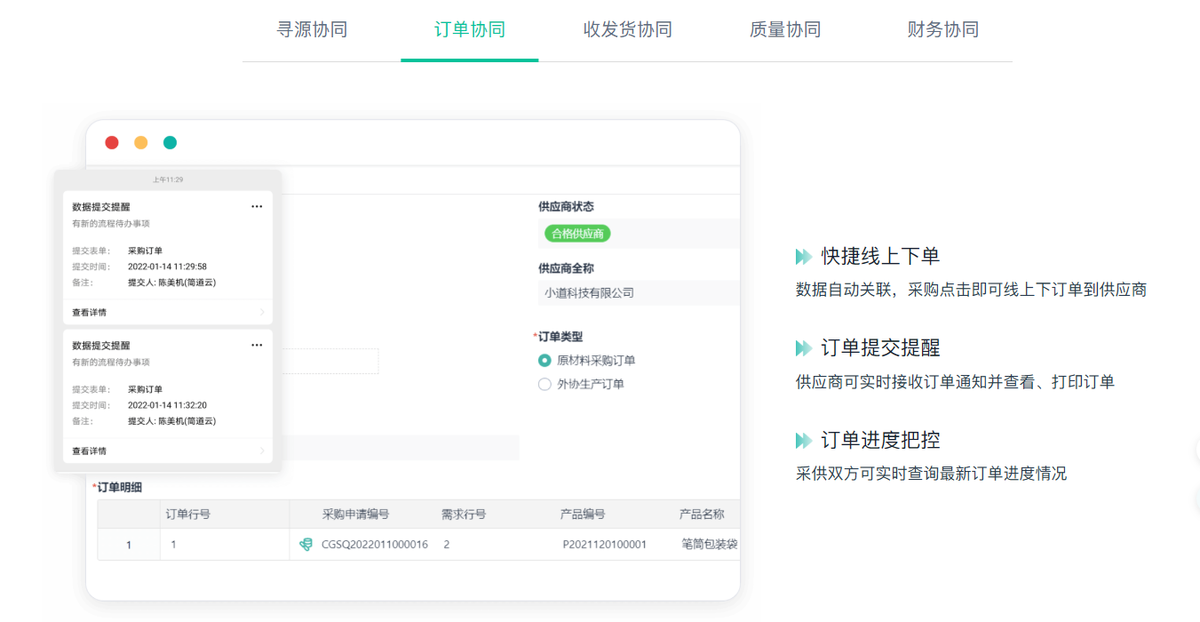Screen dimensions: 1200x622
Task: Switch to the 寻源协同 tab
Action: 312,30
